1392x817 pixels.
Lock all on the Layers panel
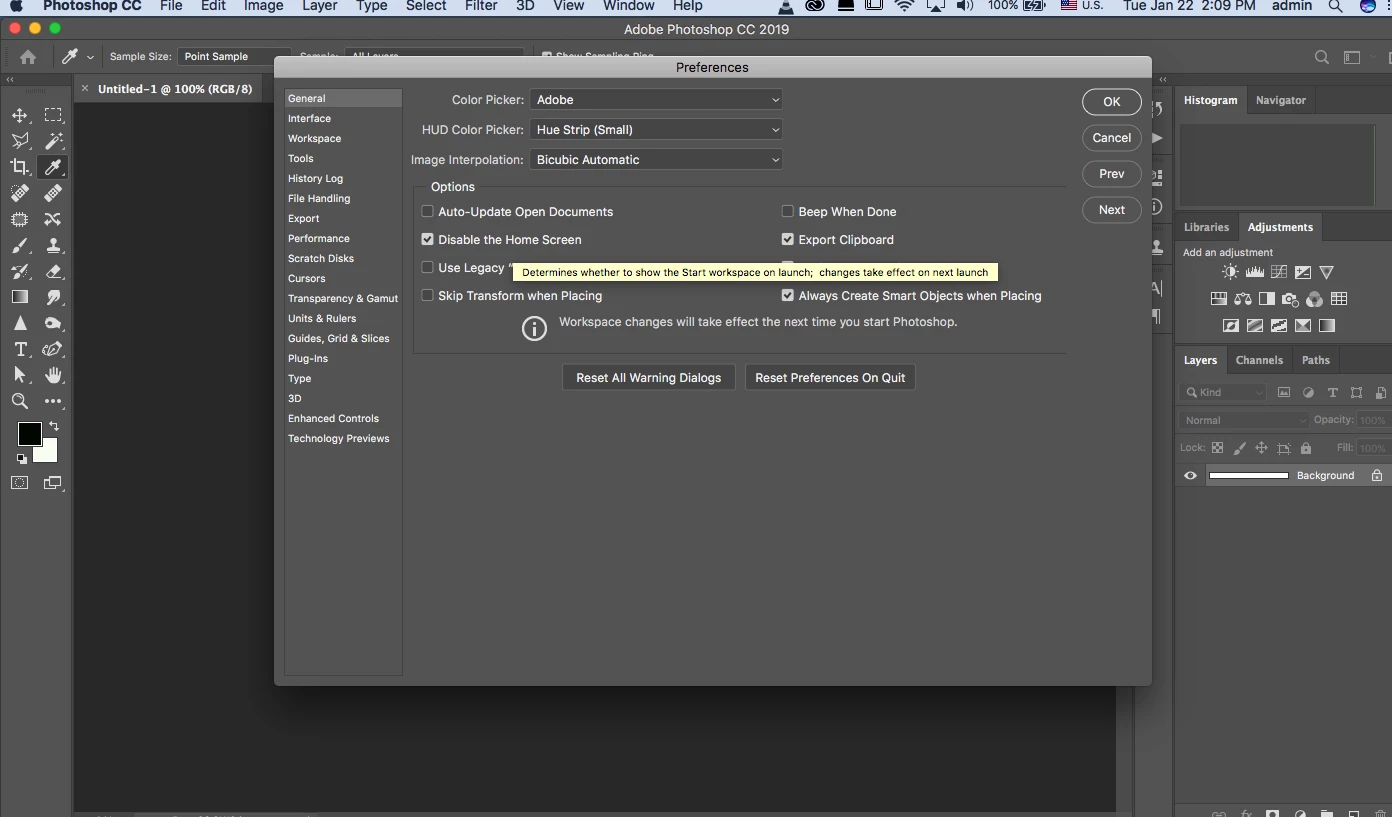click(1306, 448)
